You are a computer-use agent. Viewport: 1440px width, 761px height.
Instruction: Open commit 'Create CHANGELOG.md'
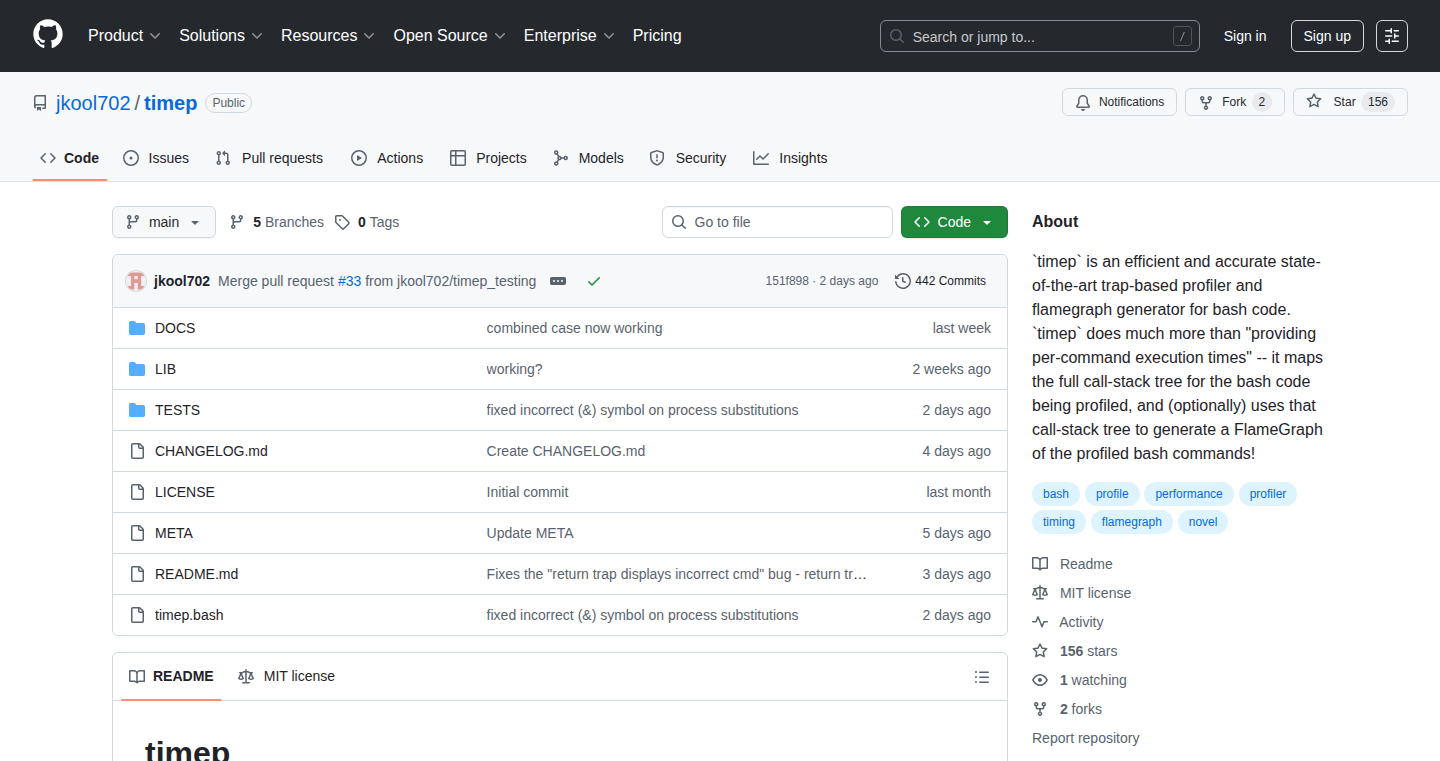566,451
